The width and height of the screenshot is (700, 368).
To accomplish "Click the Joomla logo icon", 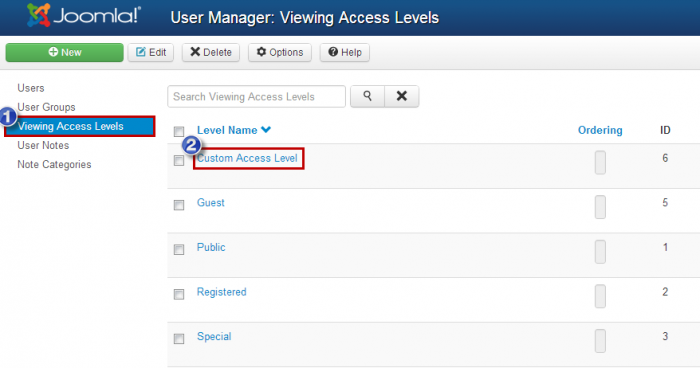I will [x=38, y=15].
